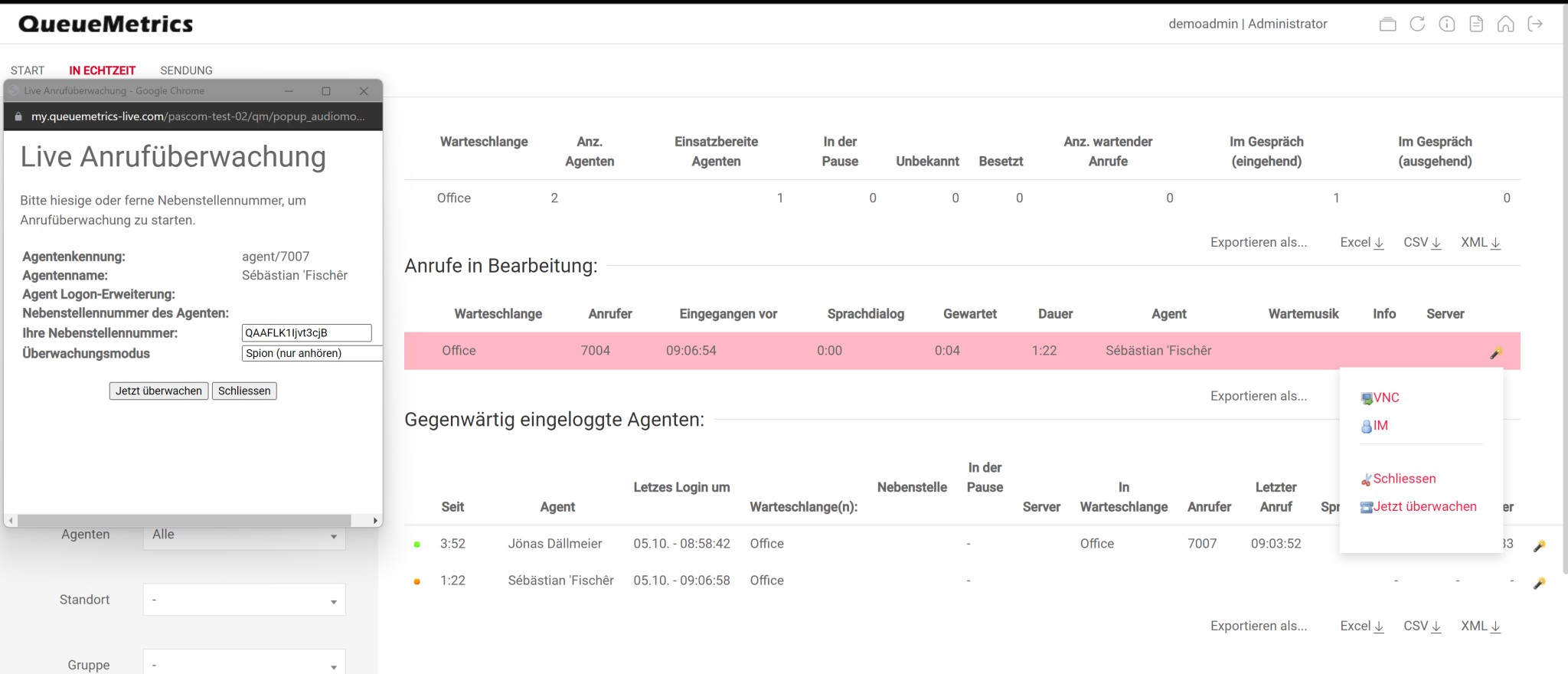Open the Überwachungsmodus dropdown
The height and width of the screenshot is (674, 1568).
click(312, 353)
